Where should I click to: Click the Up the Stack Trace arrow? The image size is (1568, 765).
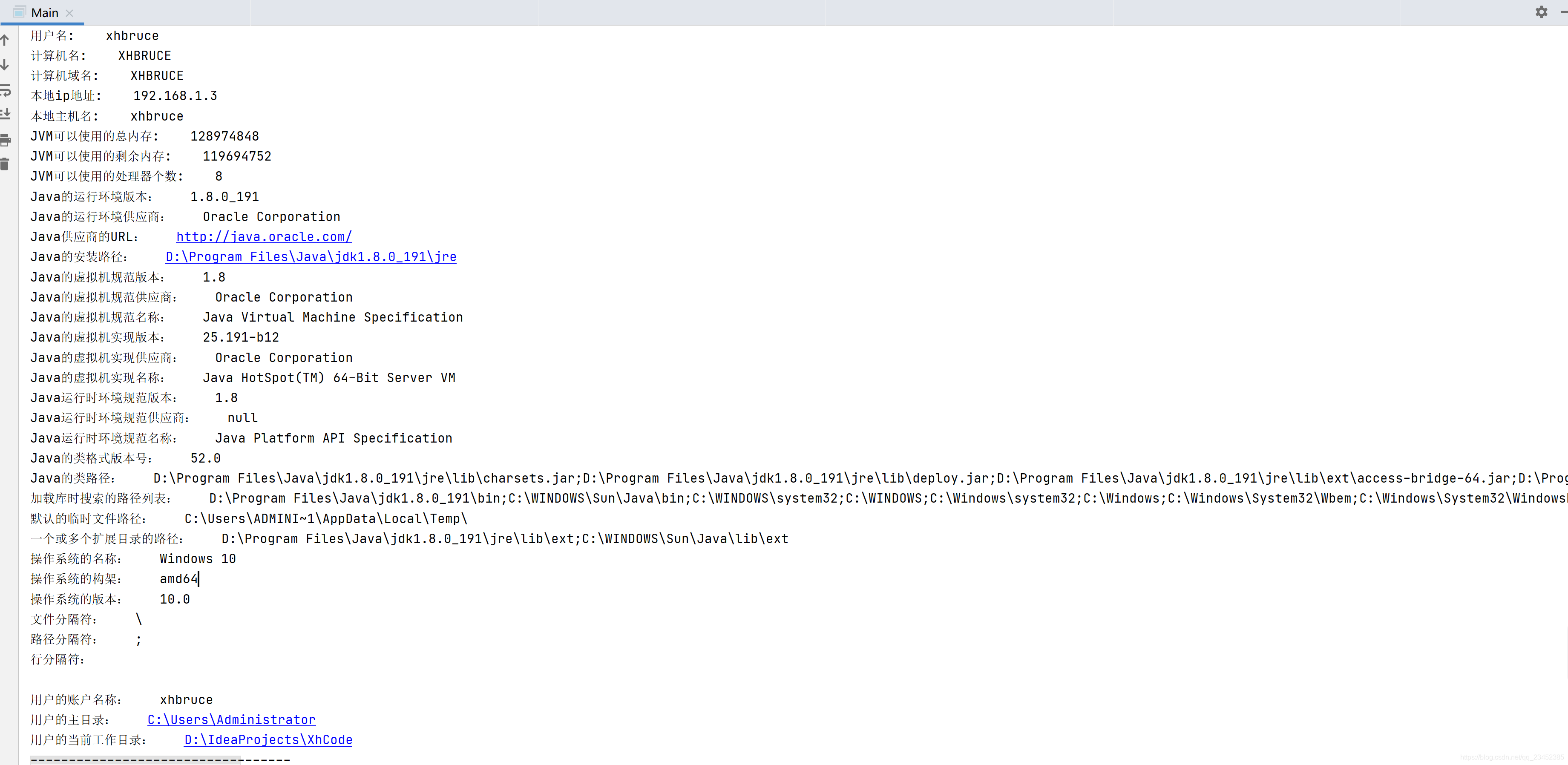pos(5,40)
